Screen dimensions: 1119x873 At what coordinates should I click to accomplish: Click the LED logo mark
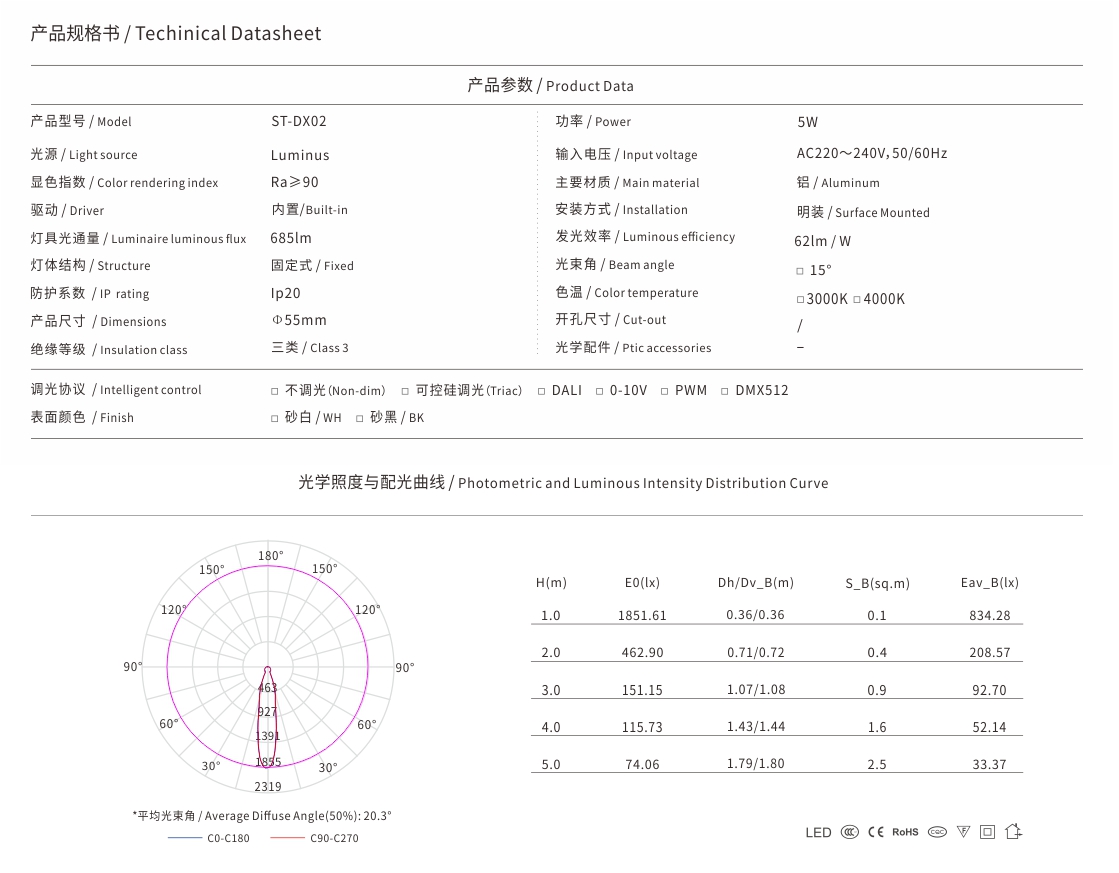click(818, 832)
